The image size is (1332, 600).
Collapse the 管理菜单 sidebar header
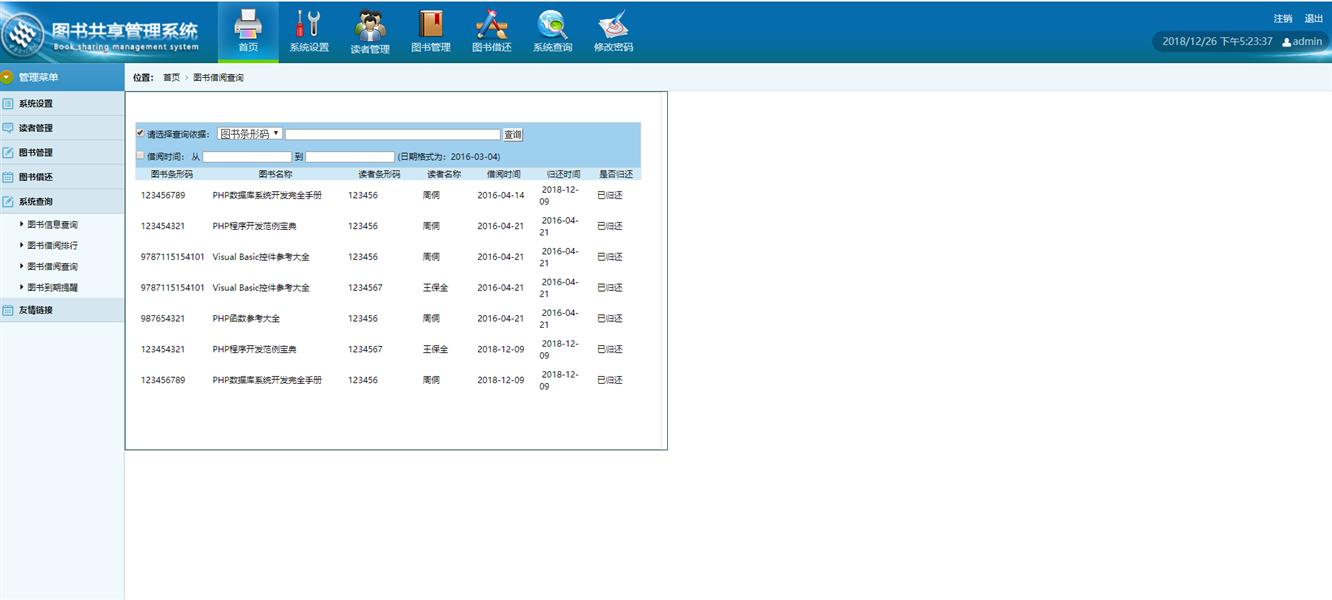(x=8, y=77)
